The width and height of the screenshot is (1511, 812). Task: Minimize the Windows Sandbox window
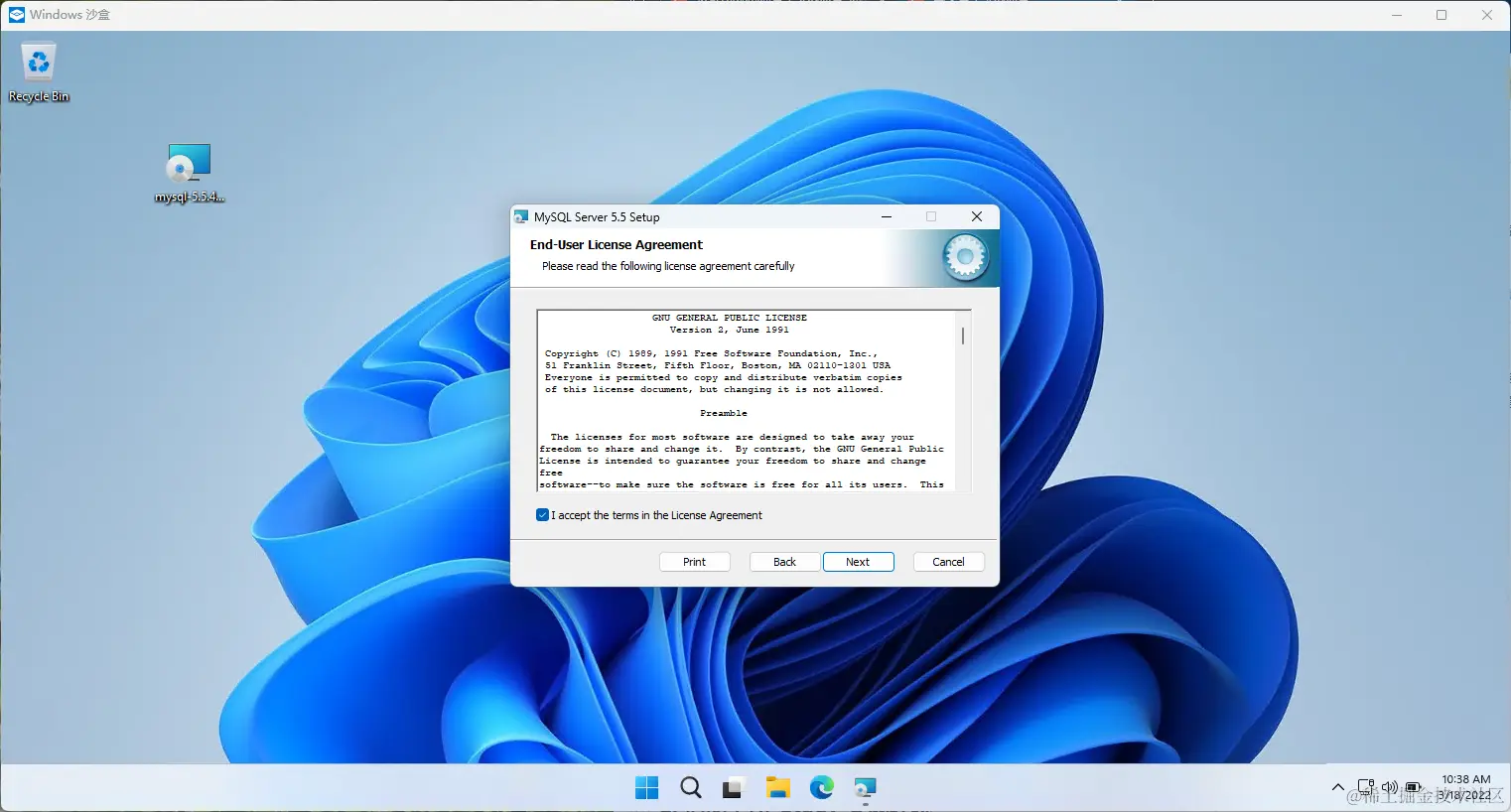1397,15
